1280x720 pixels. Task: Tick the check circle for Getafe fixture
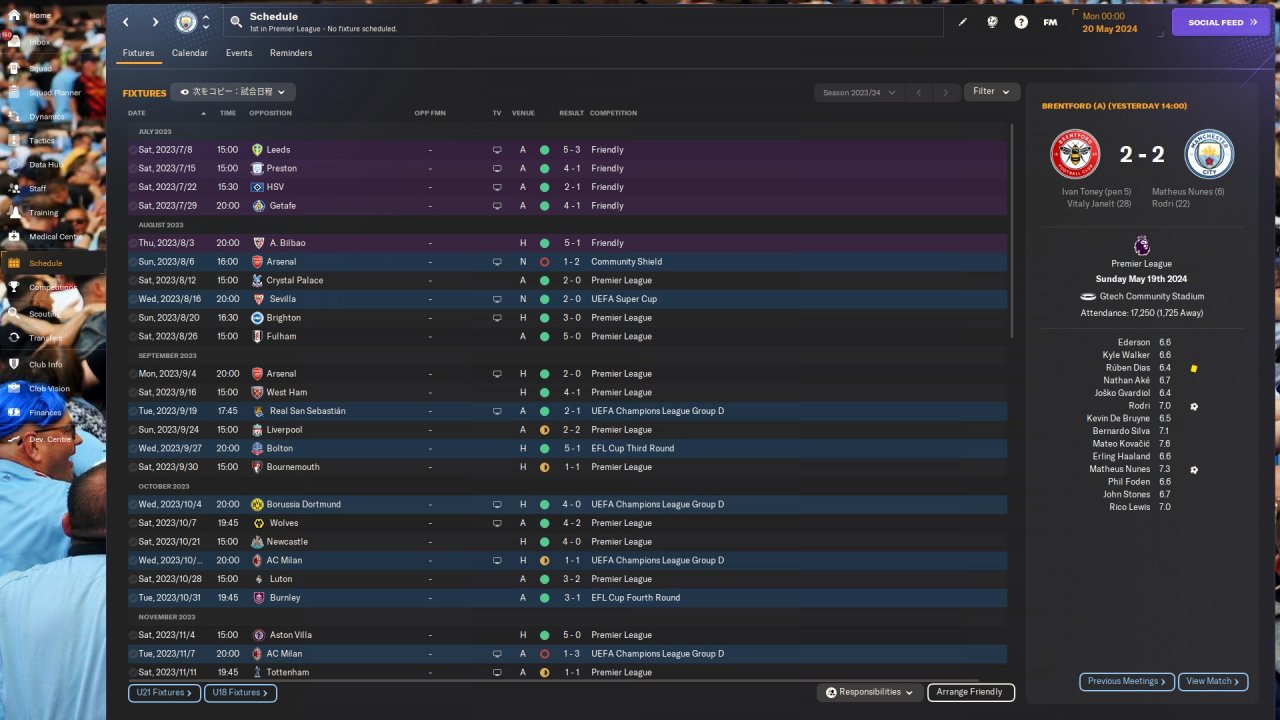pyautogui.click(x=133, y=206)
